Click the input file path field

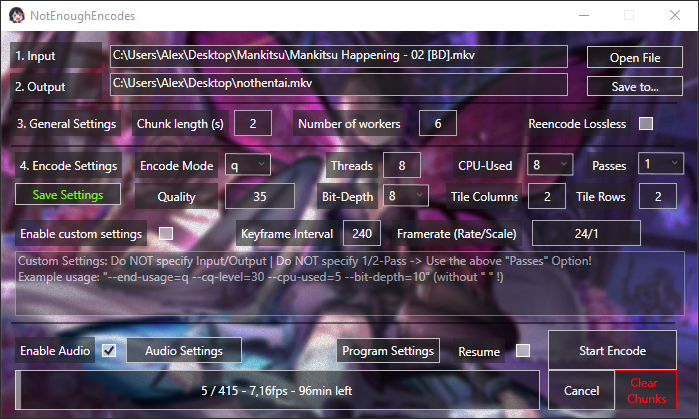(339, 56)
